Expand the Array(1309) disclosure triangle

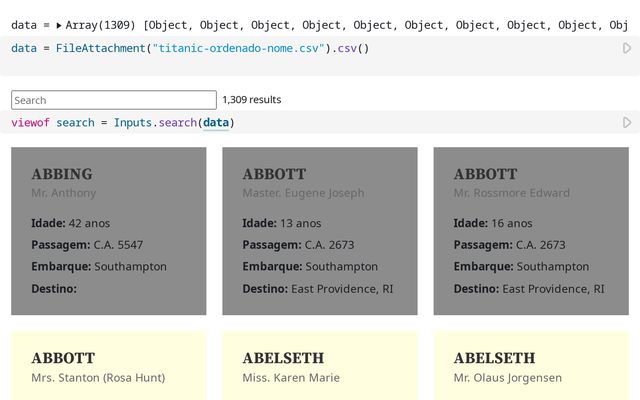coord(59,25)
